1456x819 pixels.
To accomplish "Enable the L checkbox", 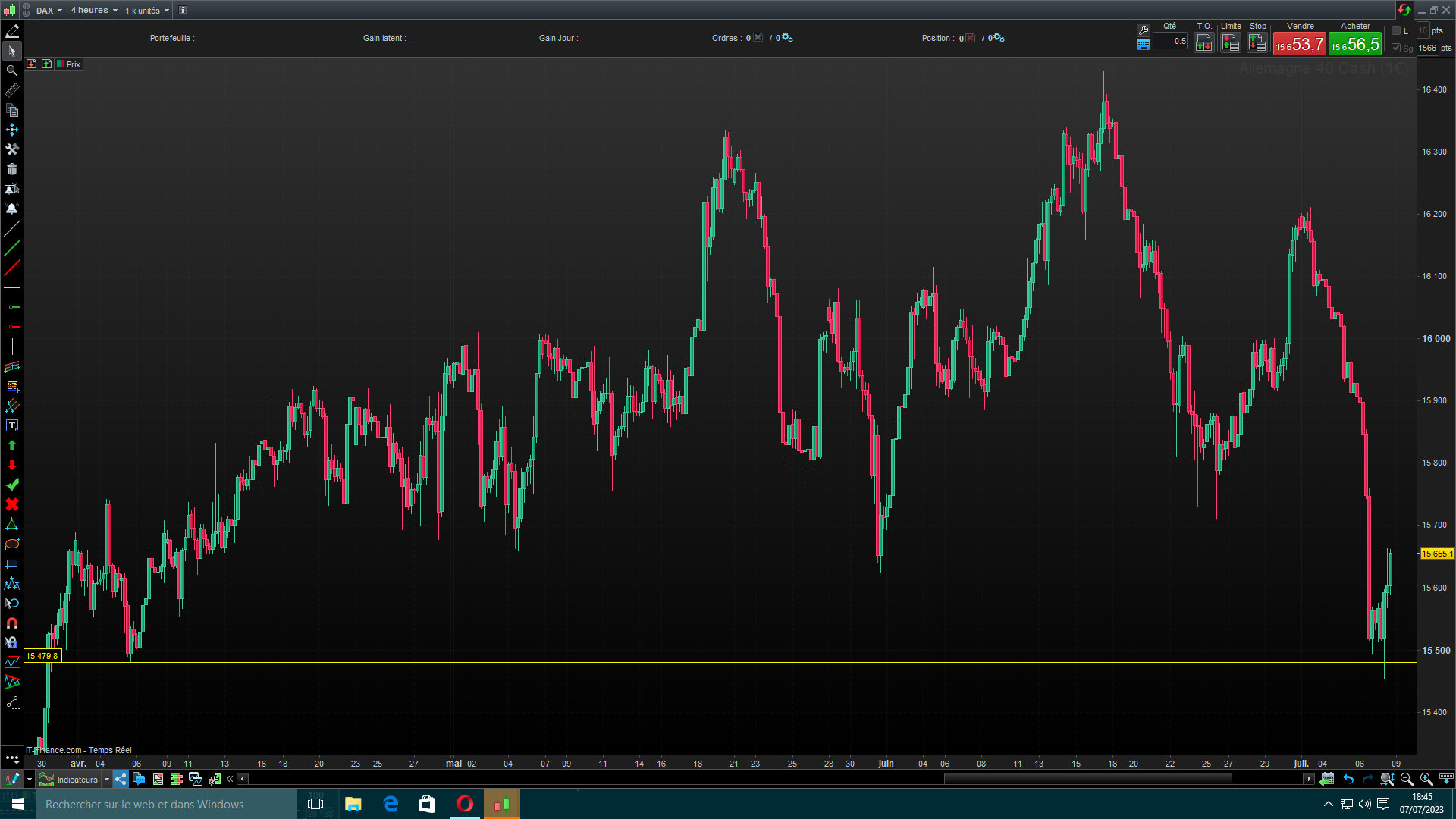I will tap(1396, 30).
